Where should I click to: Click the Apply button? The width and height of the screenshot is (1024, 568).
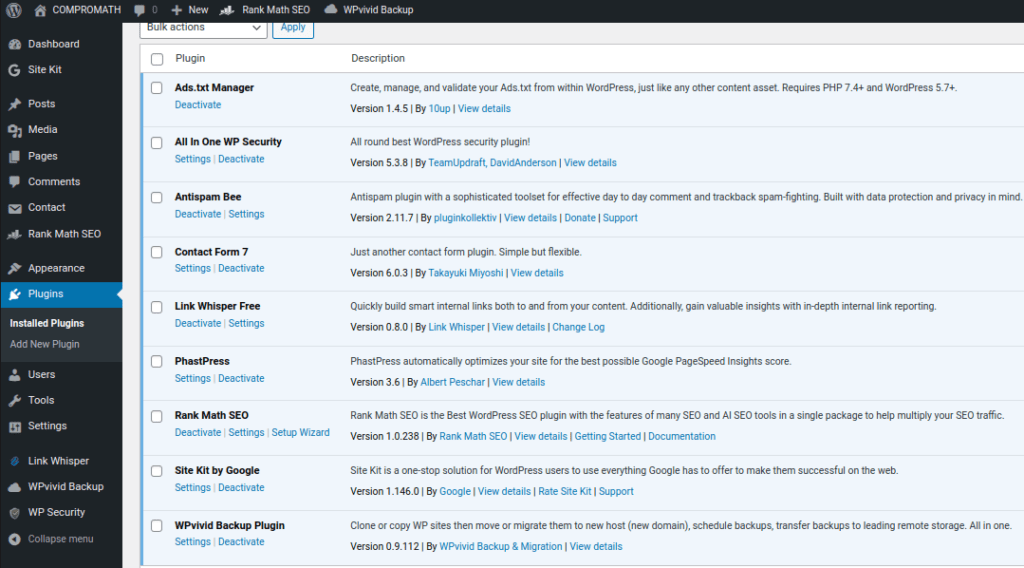293,27
